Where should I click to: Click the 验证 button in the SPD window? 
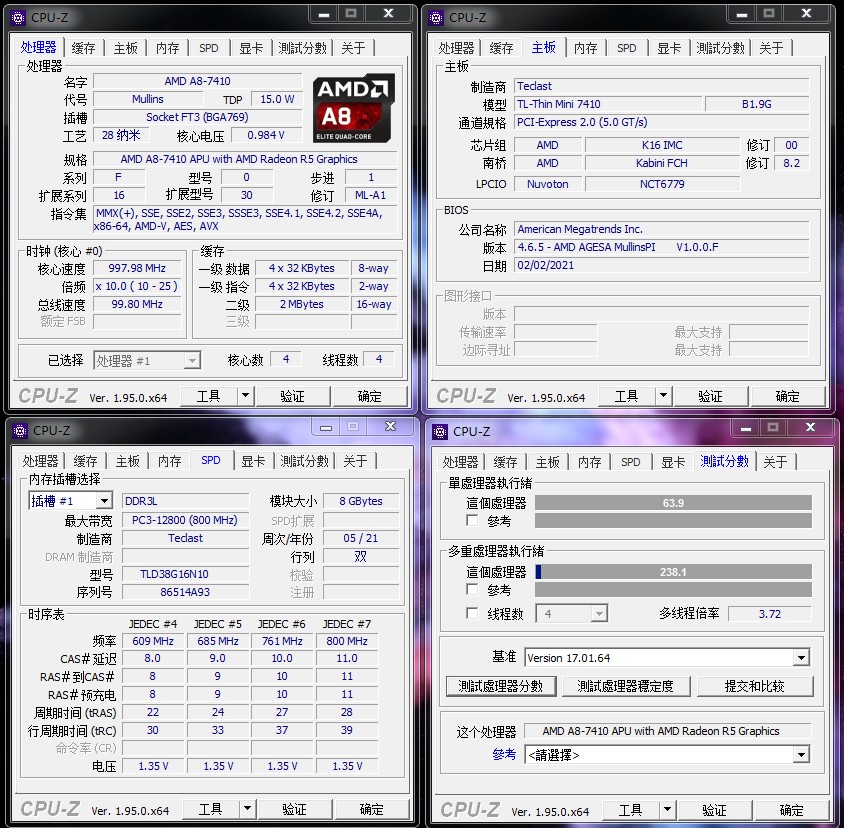(296, 809)
